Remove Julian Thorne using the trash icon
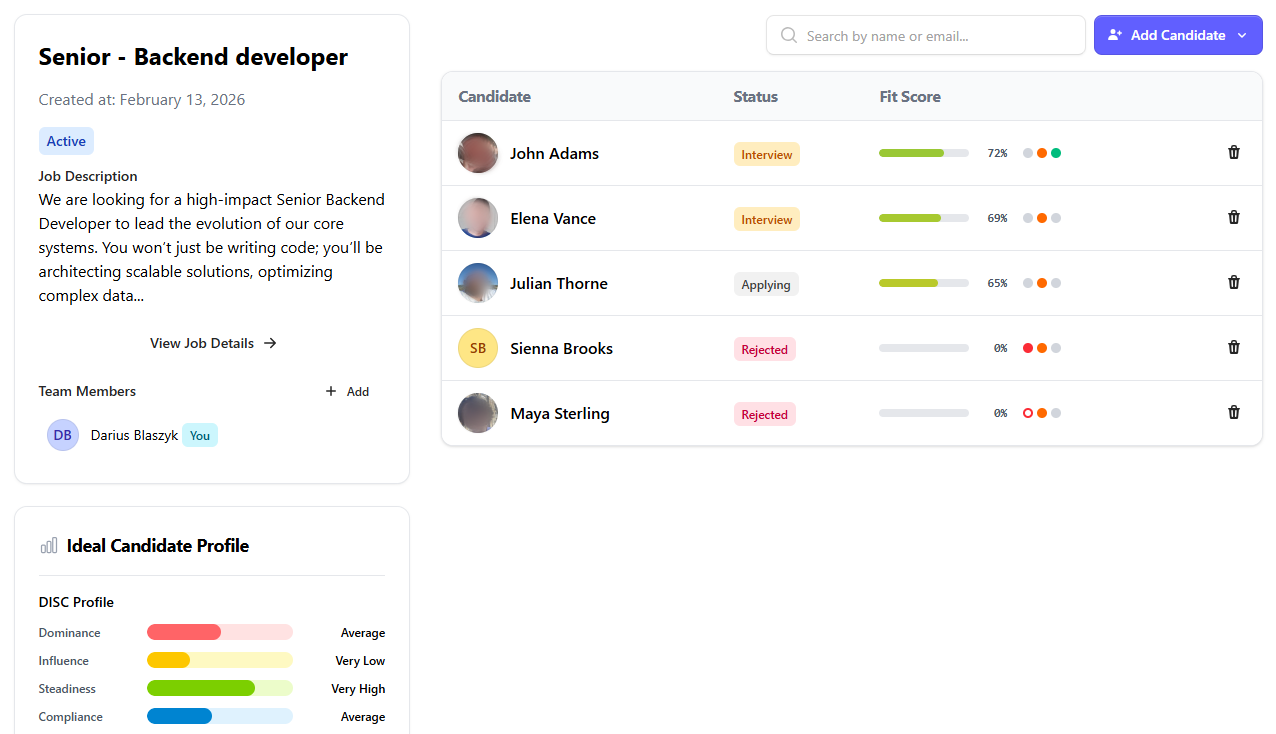Image resolution: width=1276 pixels, height=734 pixels. coord(1234,282)
